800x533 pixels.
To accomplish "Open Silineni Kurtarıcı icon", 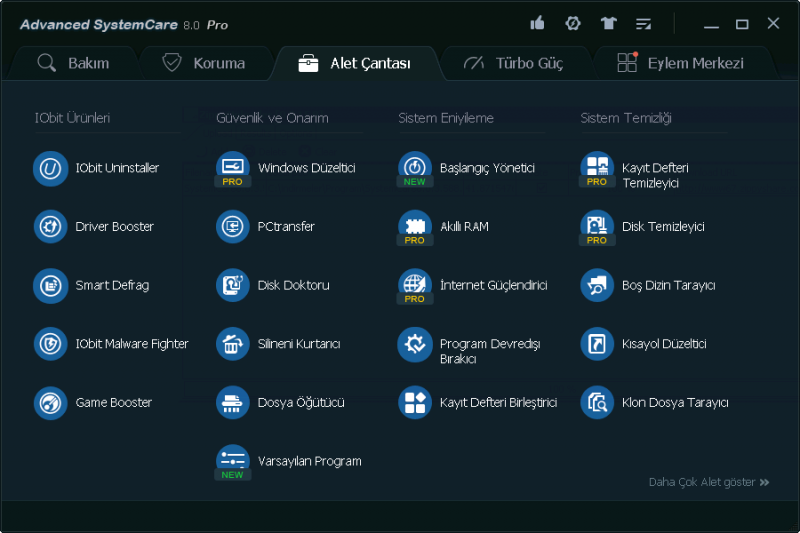I will click(233, 344).
